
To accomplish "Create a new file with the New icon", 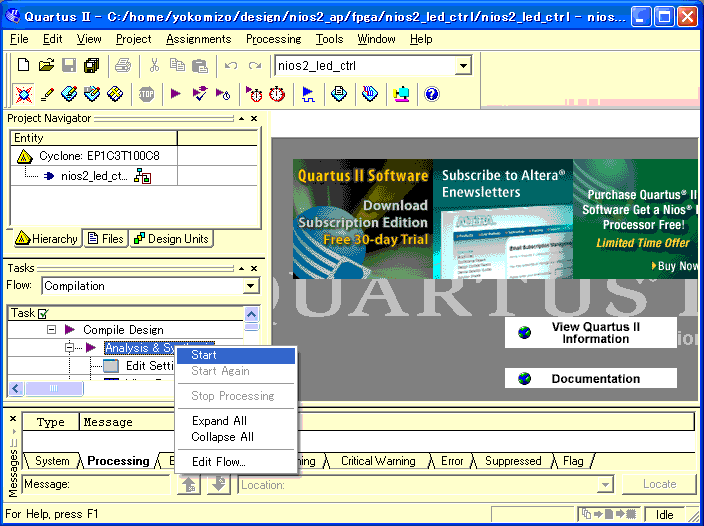I will coord(23,66).
